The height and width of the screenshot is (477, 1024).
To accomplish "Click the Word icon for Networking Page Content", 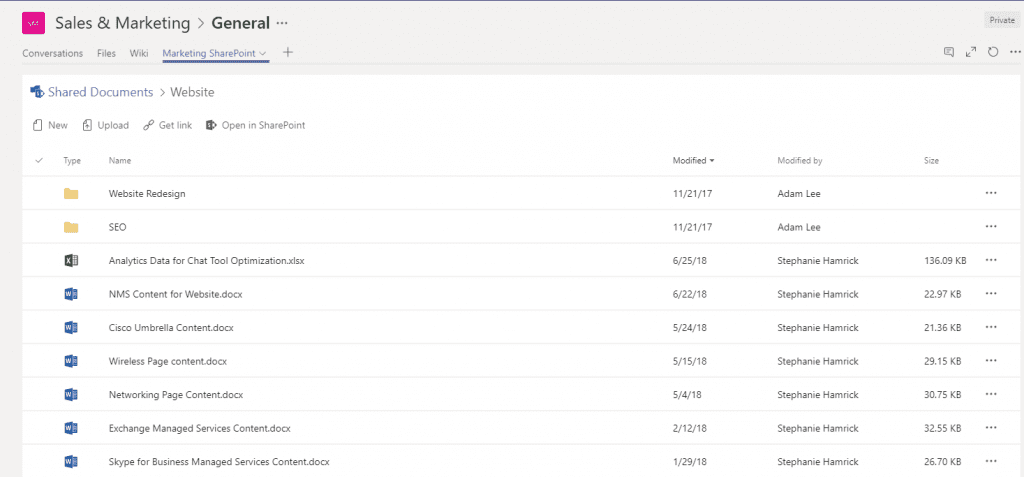I will [71, 395].
